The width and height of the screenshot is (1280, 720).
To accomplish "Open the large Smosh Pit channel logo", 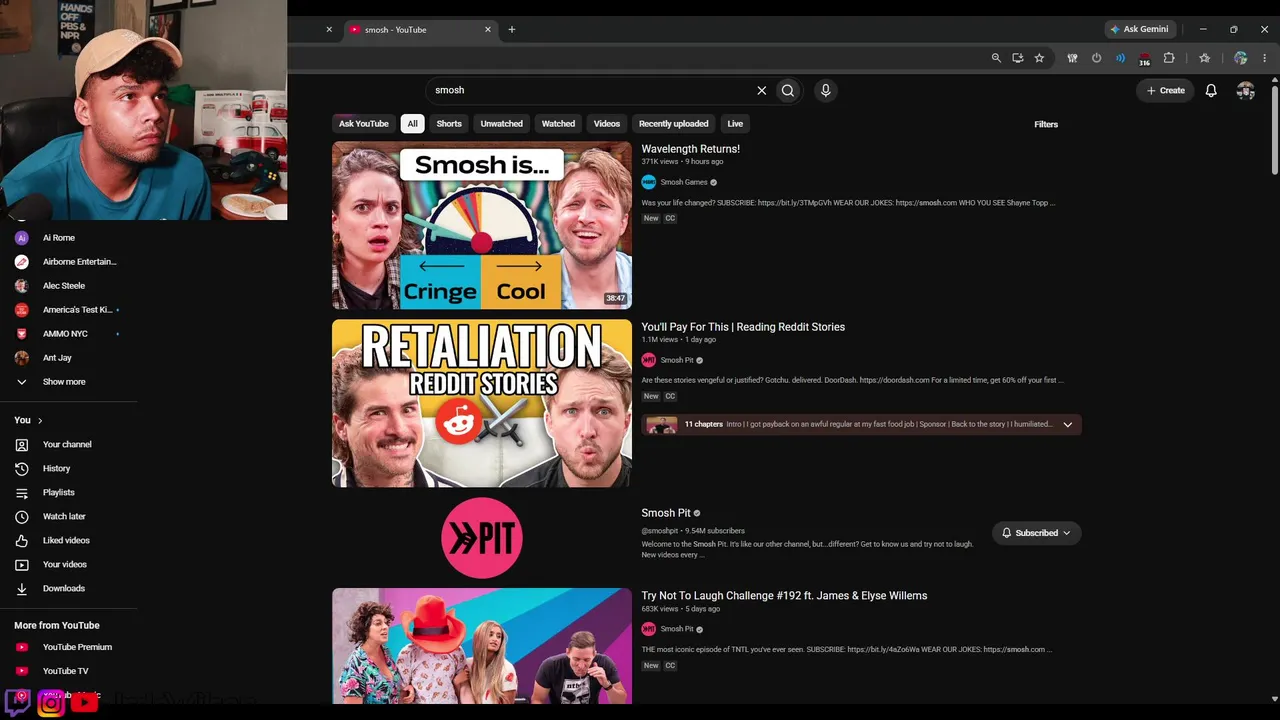I will click(482, 537).
